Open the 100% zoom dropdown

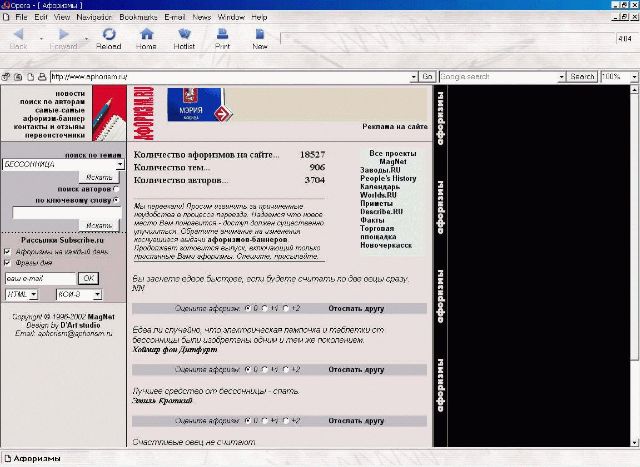pyautogui.click(x=634, y=77)
